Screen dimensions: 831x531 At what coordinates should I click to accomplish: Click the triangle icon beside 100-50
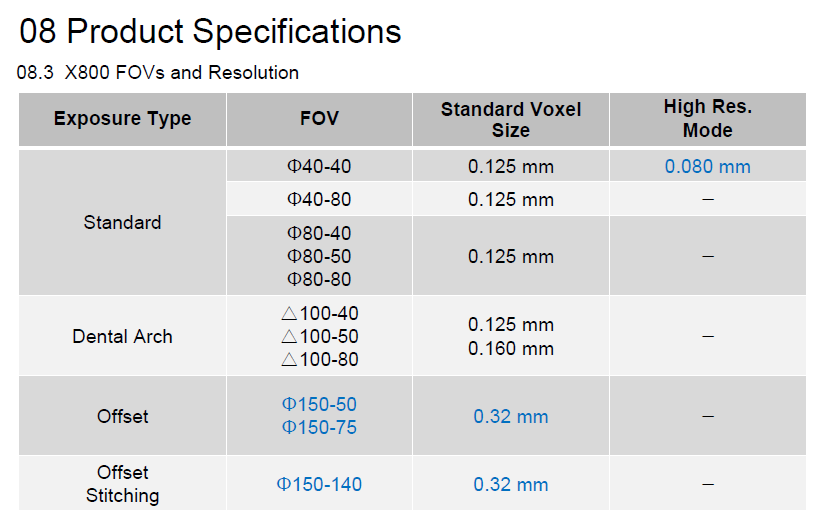pyautogui.click(x=289, y=337)
